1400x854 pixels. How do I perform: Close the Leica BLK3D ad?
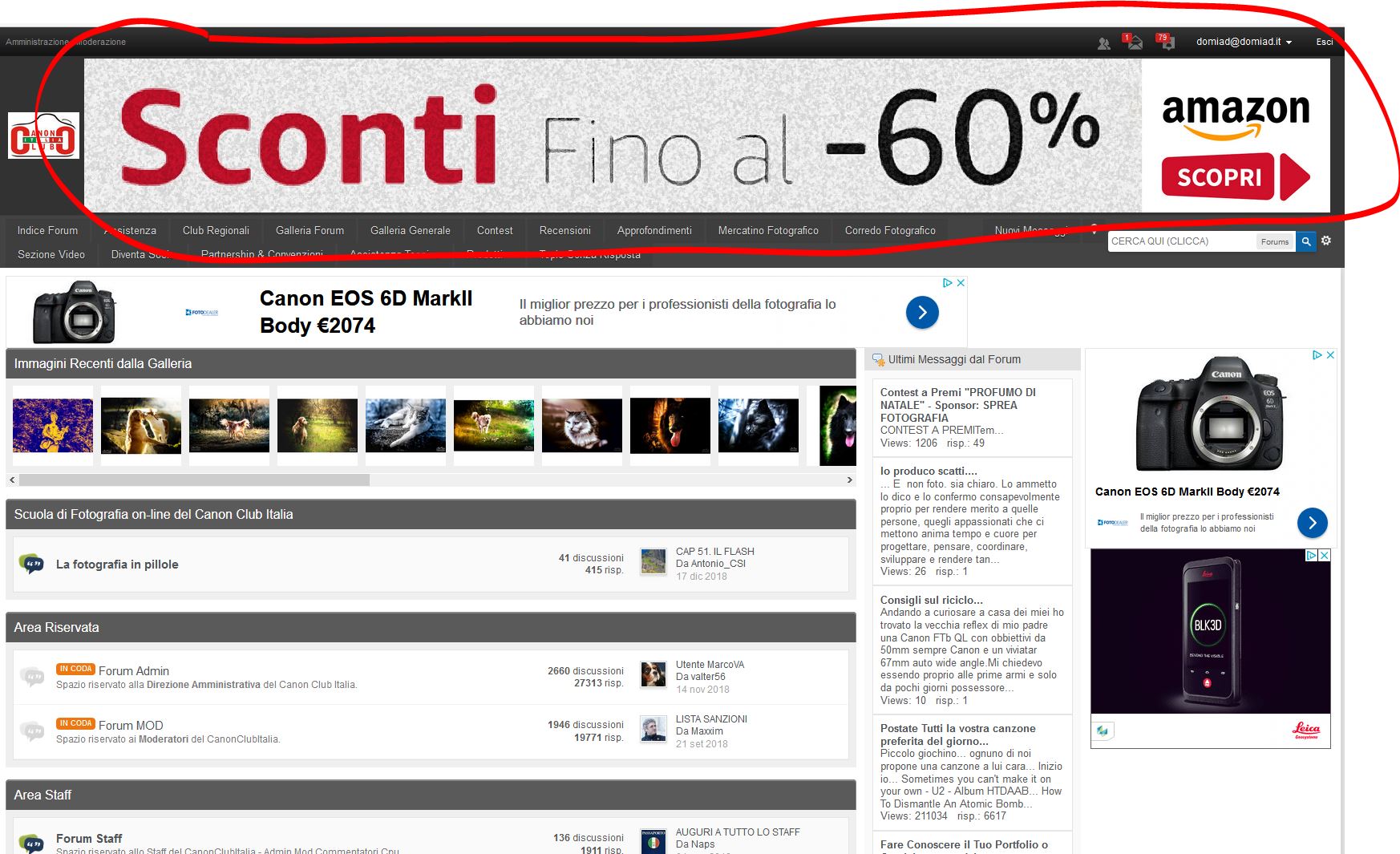(1325, 555)
